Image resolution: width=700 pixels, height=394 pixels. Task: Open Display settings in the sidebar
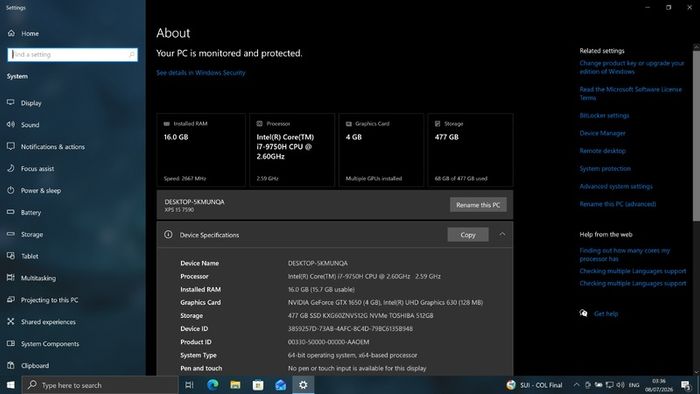pyautogui.click(x=25, y=103)
